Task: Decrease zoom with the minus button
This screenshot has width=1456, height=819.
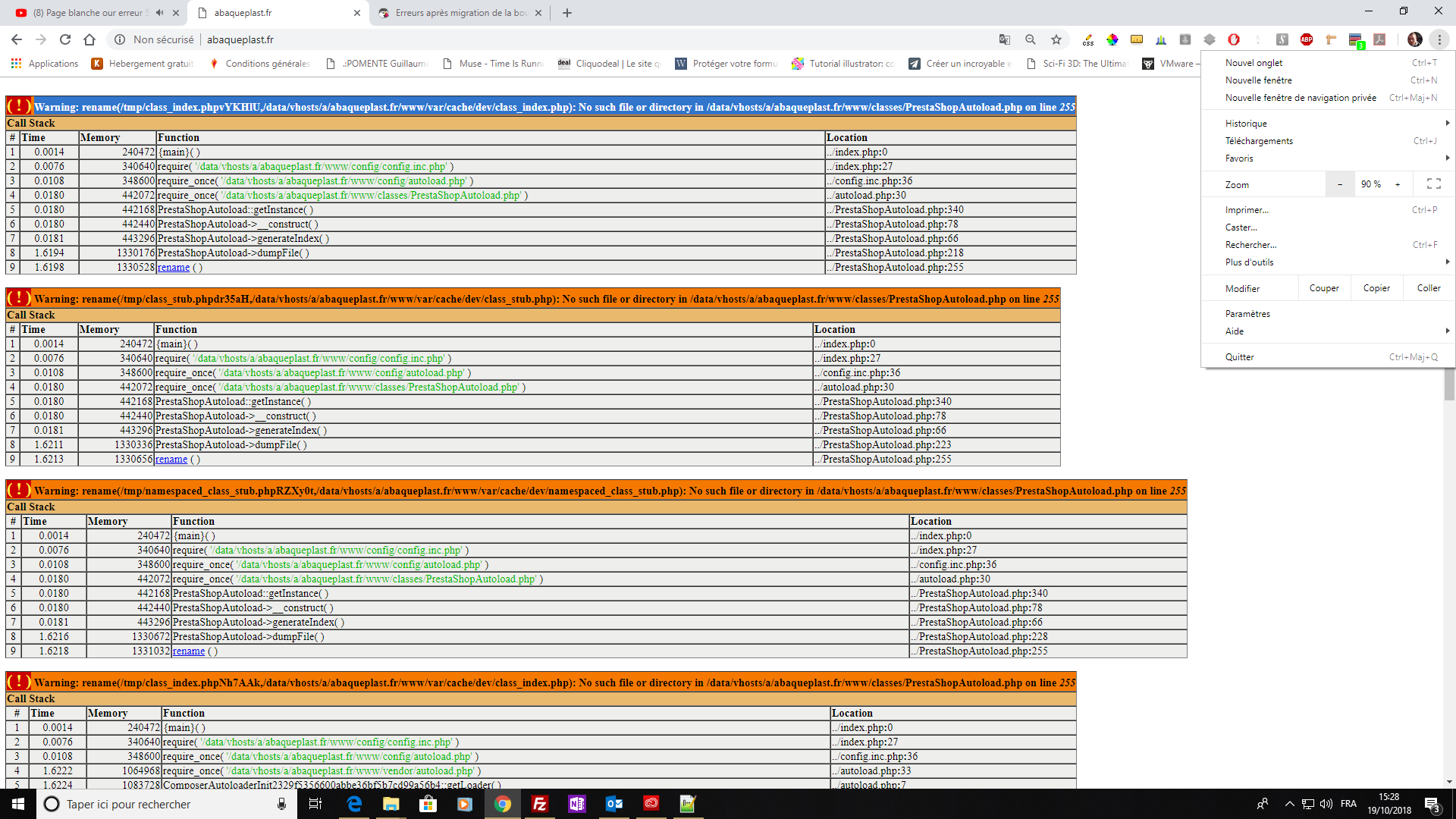Action: (x=1340, y=184)
